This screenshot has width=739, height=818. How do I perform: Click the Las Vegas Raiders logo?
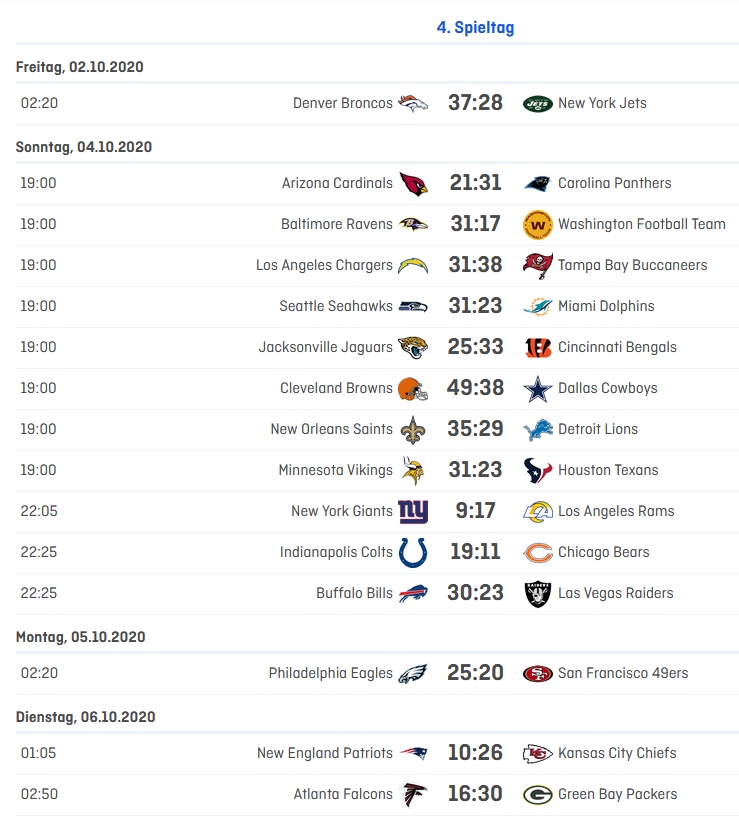click(538, 594)
